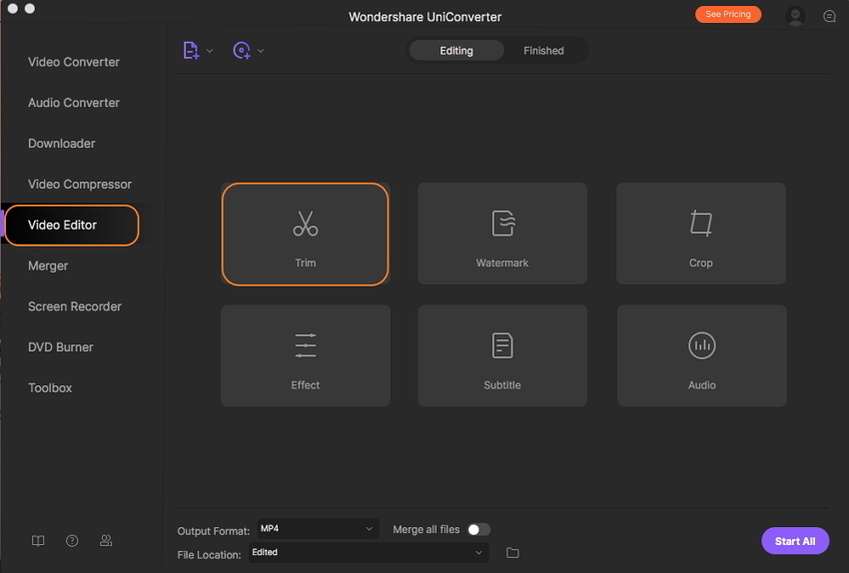This screenshot has height=573, width=849.
Task: Switch to the Finished tab
Action: (x=543, y=51)
